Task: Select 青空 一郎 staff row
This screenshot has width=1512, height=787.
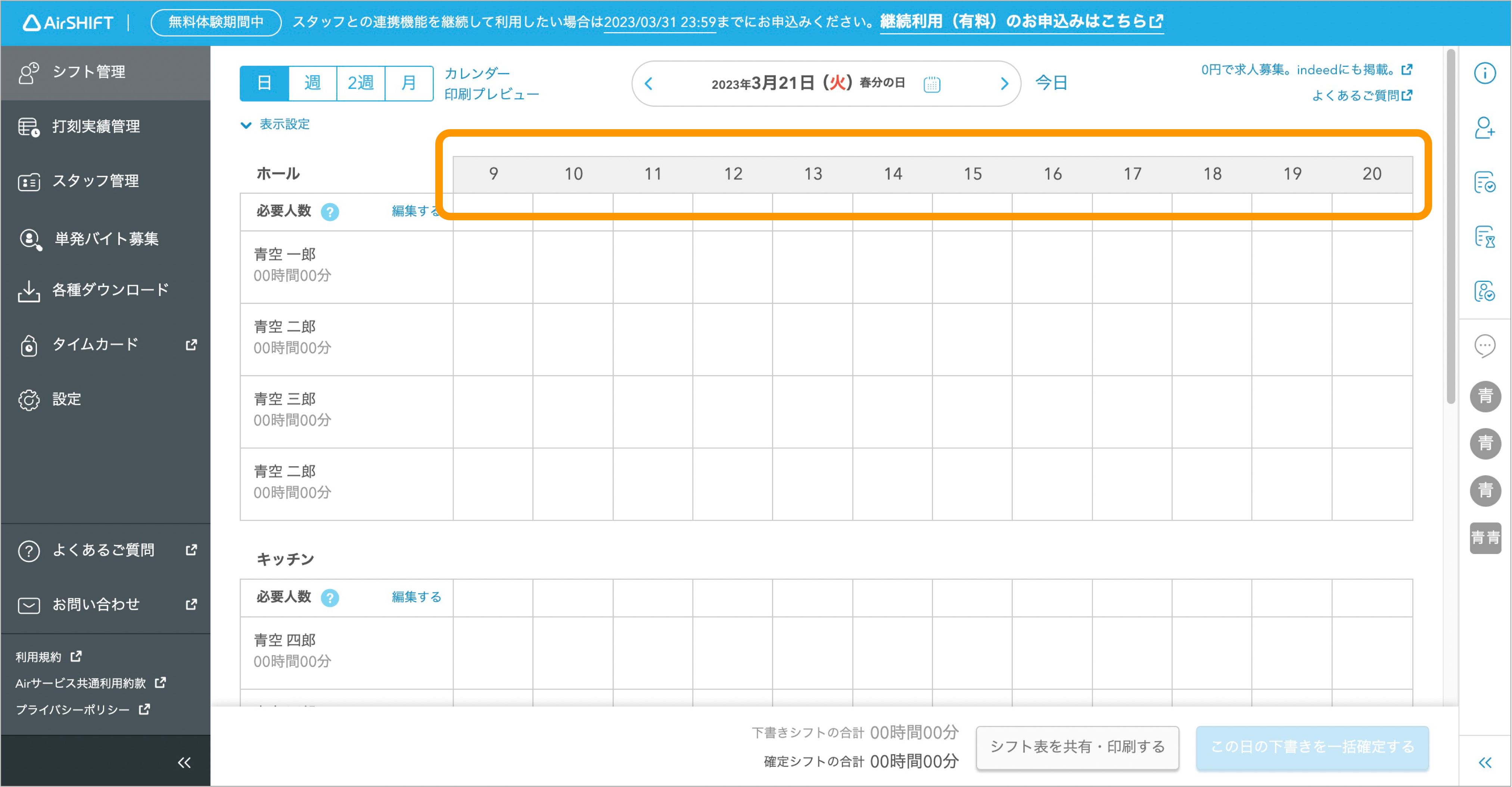Action: tap(346, 267)
